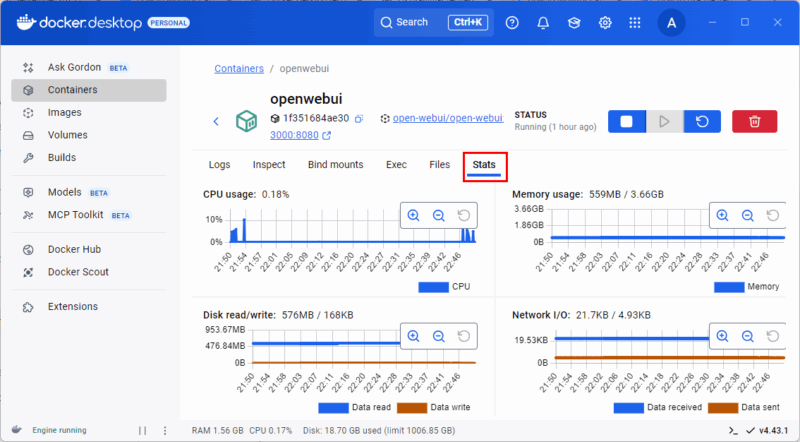Zoom in on the Network I/O chart
Viewport: 800px width, 442px height.
722,336
